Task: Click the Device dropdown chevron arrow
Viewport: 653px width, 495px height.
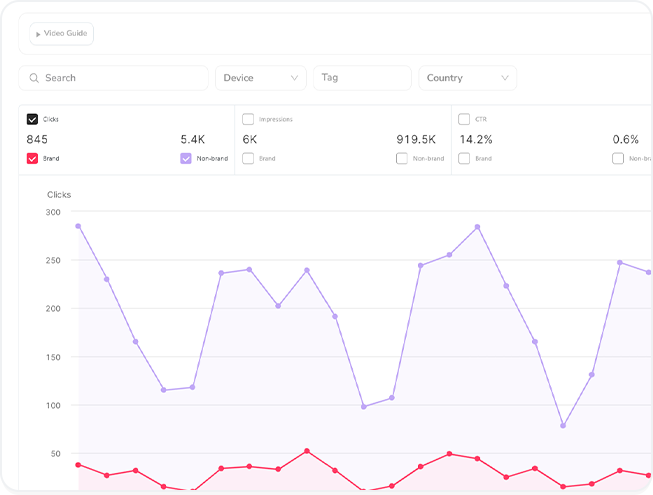Action: (295, 78)
